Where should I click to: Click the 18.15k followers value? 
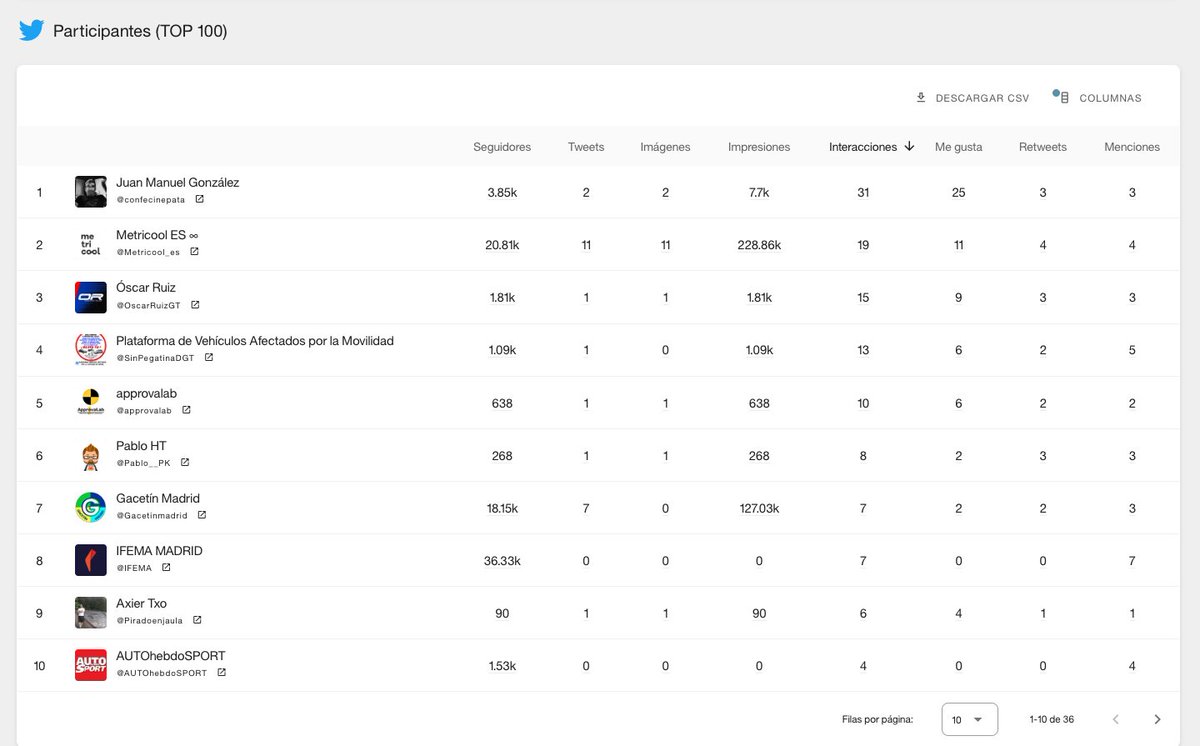(502, 508)
